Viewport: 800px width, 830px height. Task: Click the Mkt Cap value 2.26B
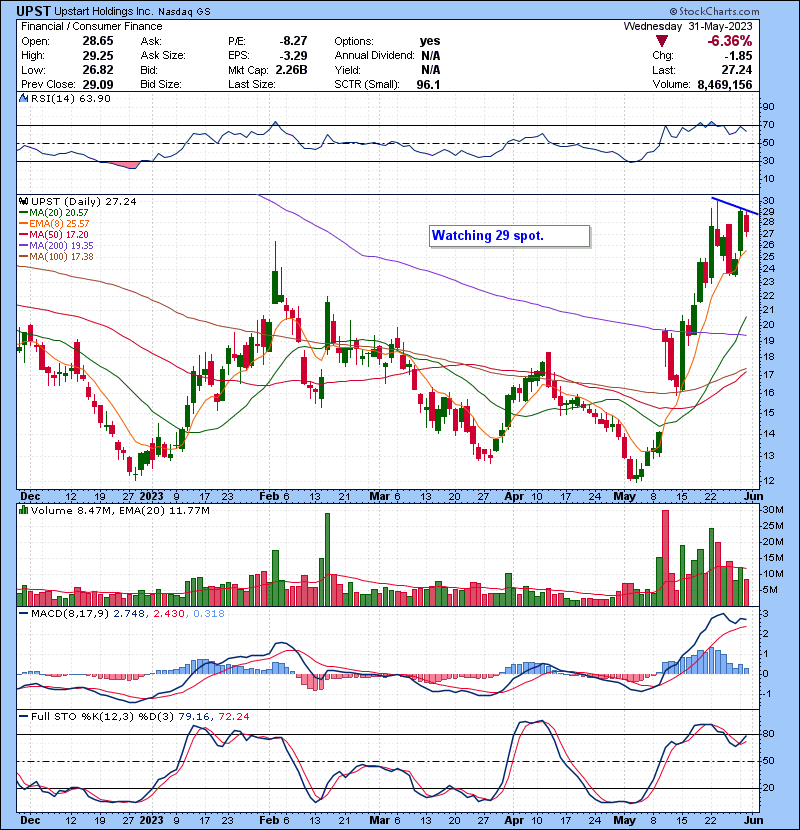point(291,70)
